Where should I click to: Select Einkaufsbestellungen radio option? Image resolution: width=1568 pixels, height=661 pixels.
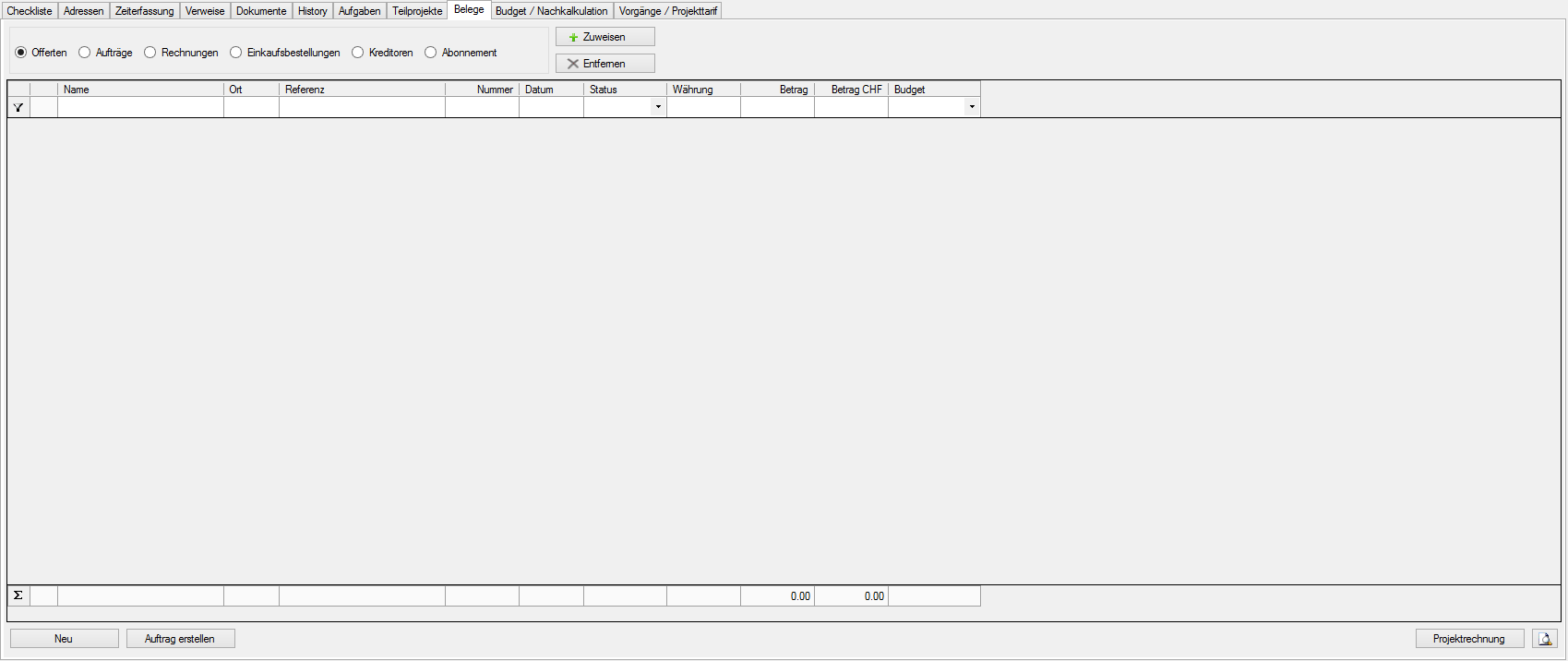click(x=236, y=53)
